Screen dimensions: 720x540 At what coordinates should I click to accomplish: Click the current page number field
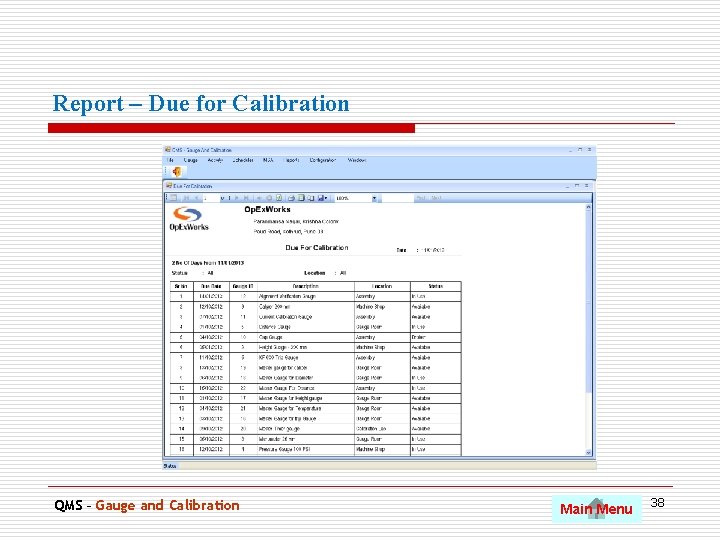(211, 198)
